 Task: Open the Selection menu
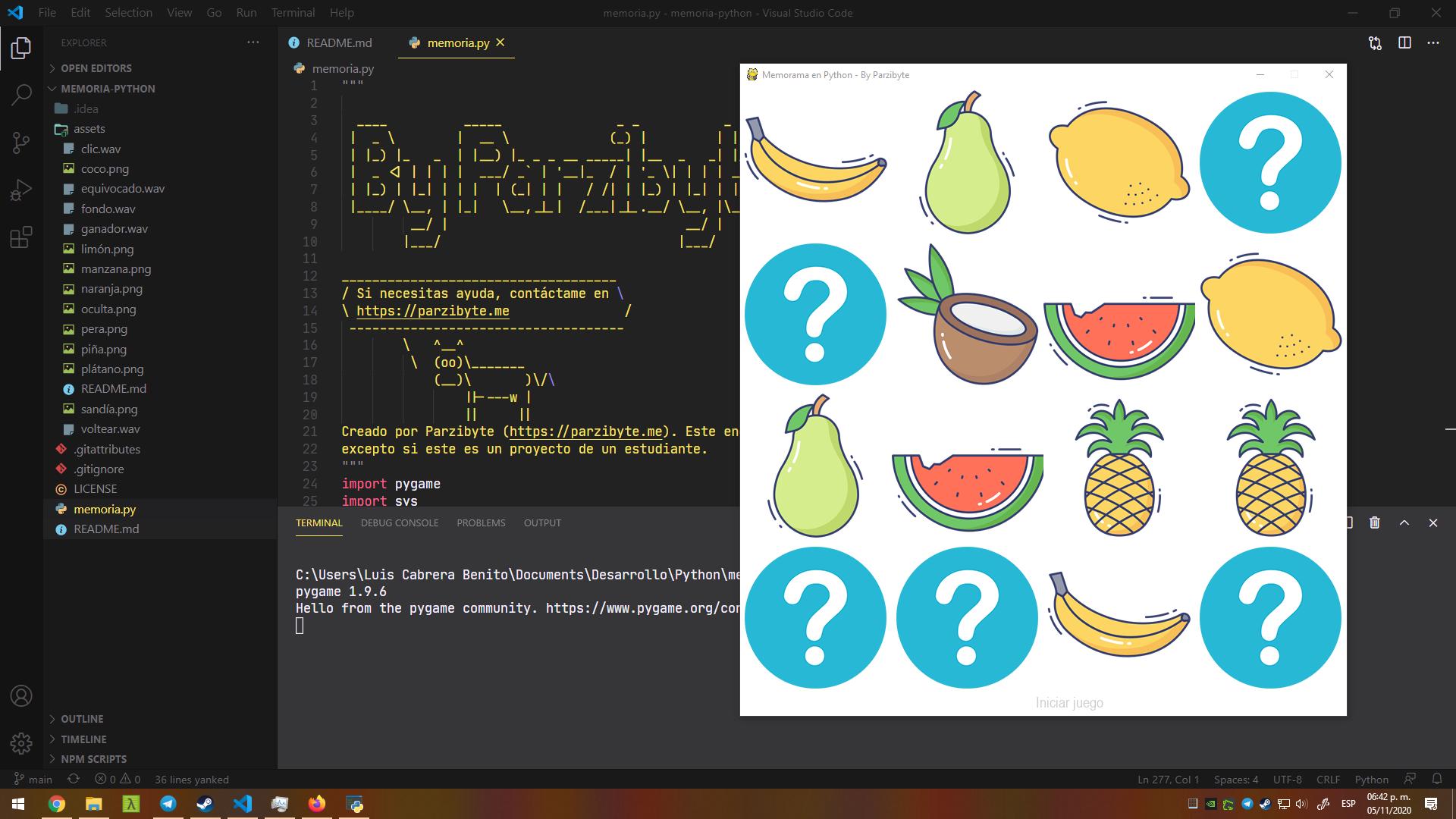coord(128,13)
